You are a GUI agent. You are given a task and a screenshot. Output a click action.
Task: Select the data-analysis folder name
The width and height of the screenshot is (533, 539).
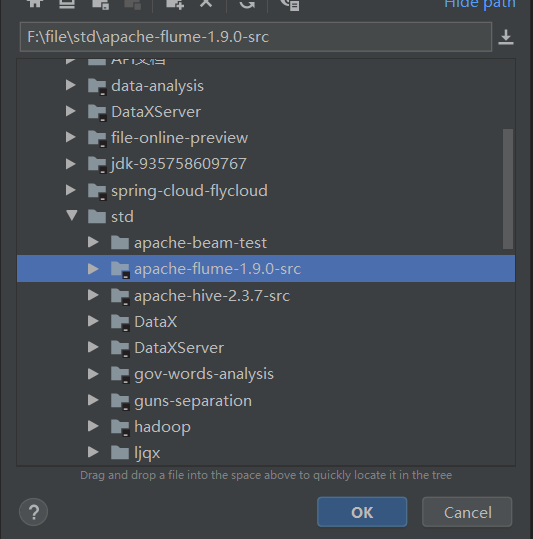157,86
